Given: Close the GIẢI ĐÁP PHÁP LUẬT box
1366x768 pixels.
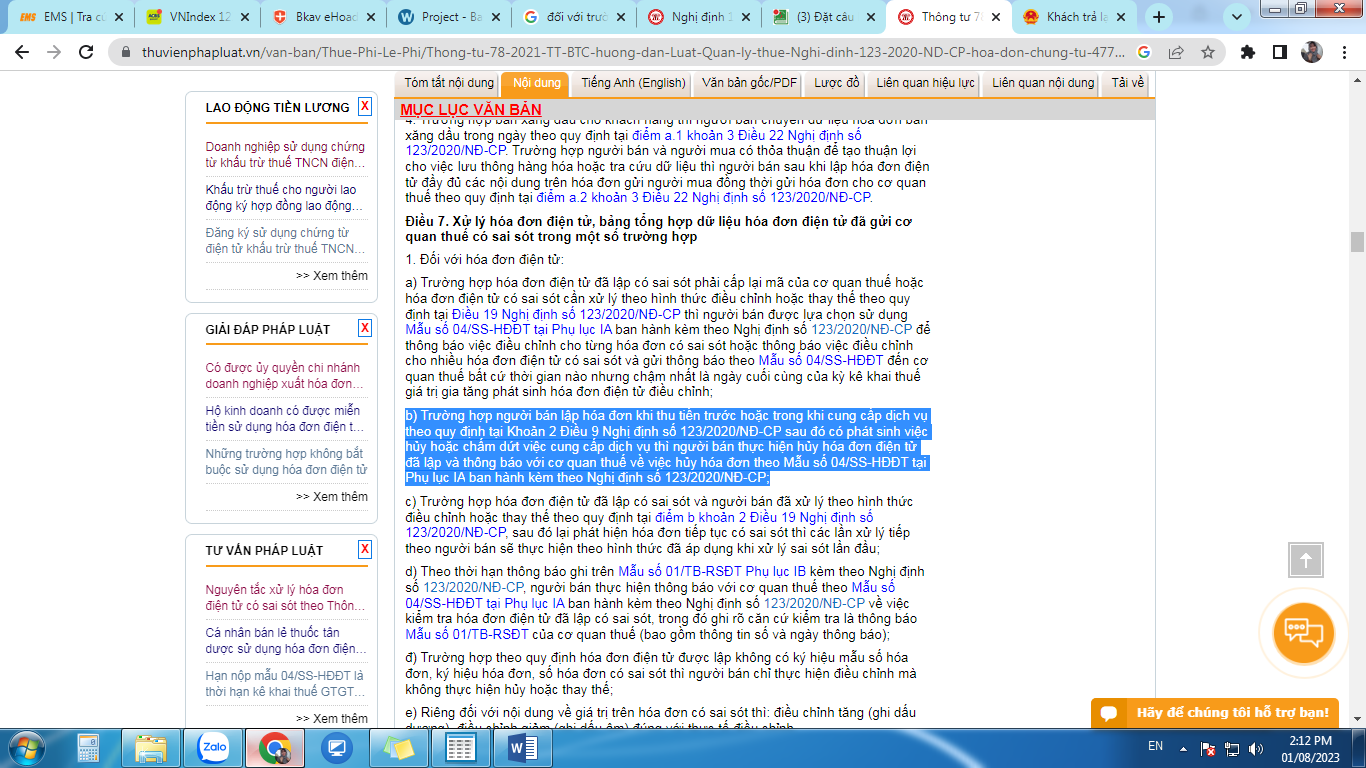Looking at the screenshot, I should (365, 328).
